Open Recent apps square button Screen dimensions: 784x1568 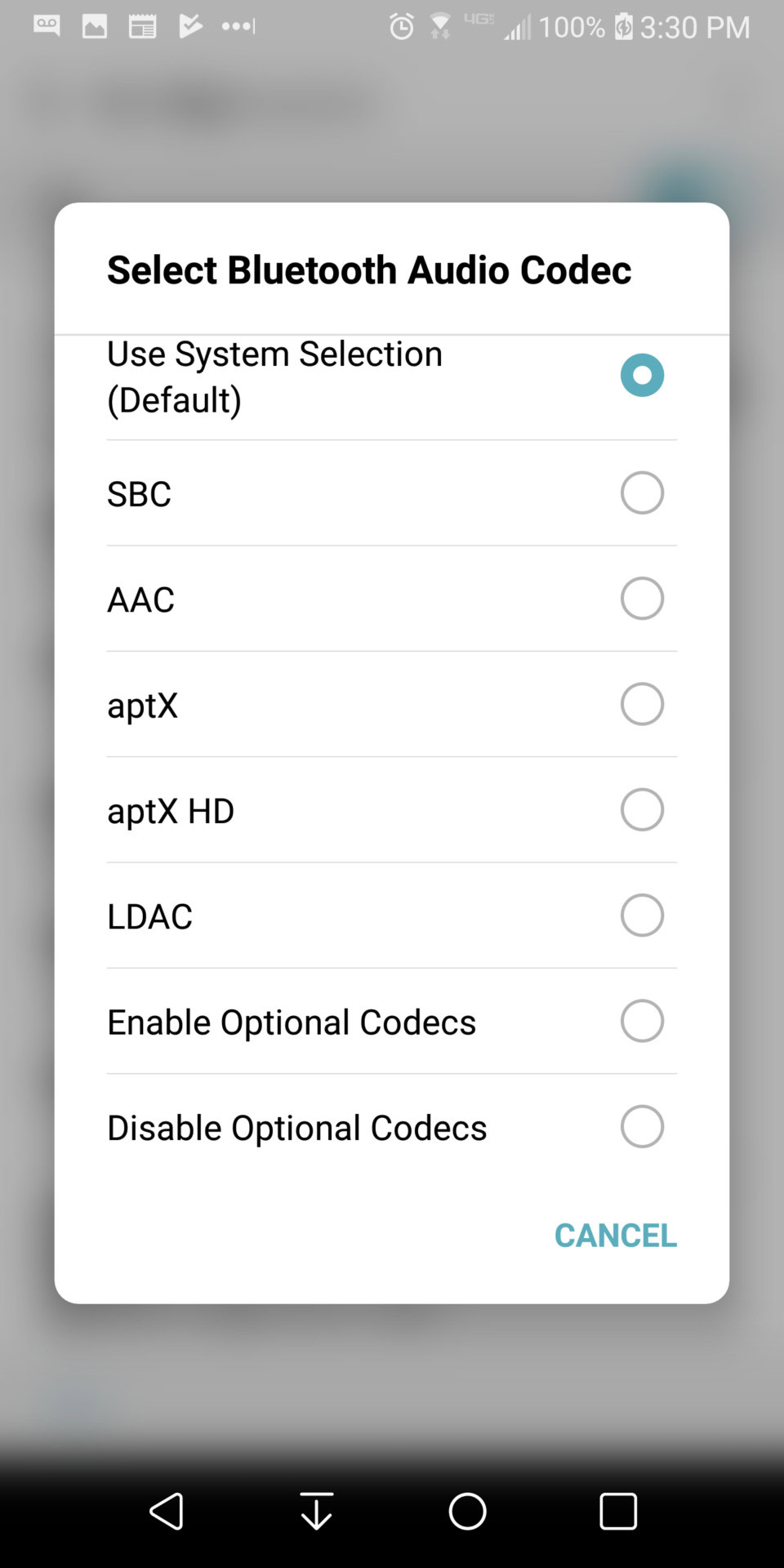(618, 1511)
